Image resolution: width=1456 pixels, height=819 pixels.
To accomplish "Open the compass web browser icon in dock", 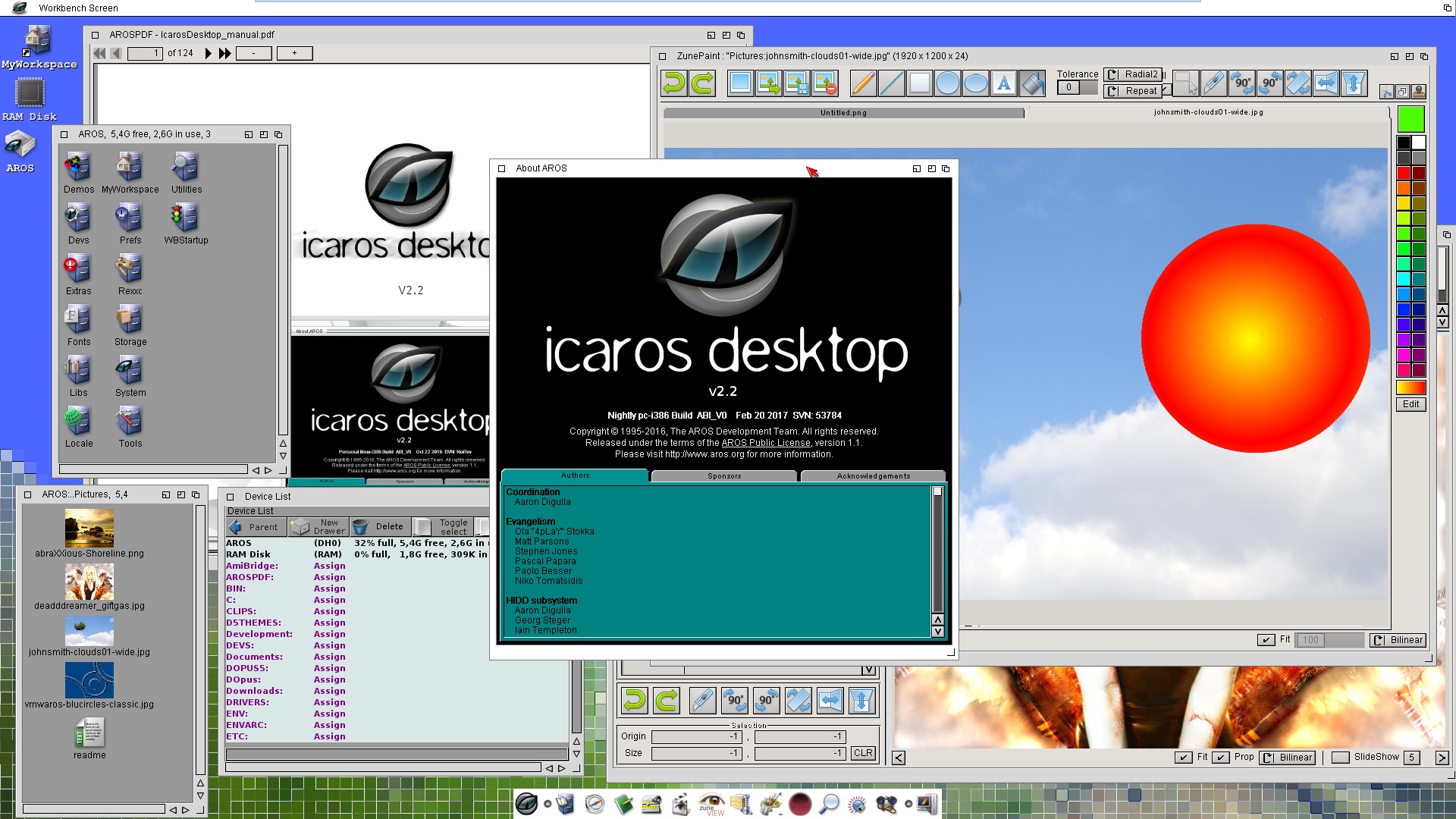I will [x=595, y=804].
